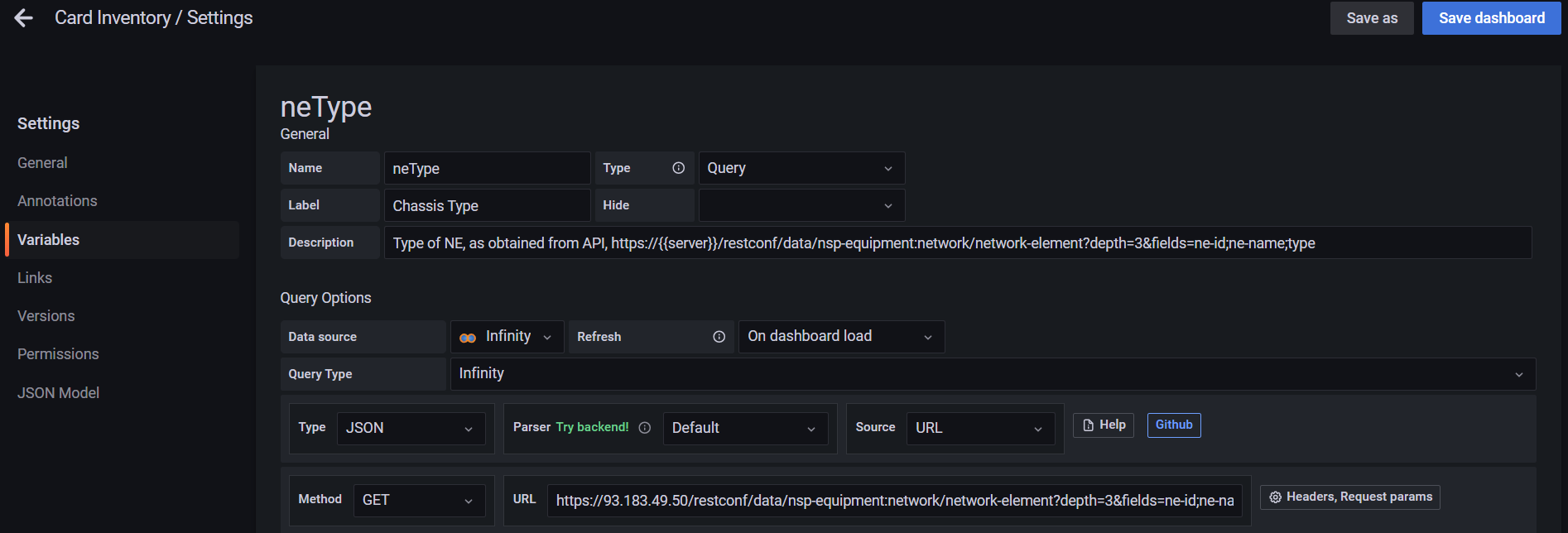Click the Method label
The width and height of the screenshot is (1568, 533).
point(320,499)
